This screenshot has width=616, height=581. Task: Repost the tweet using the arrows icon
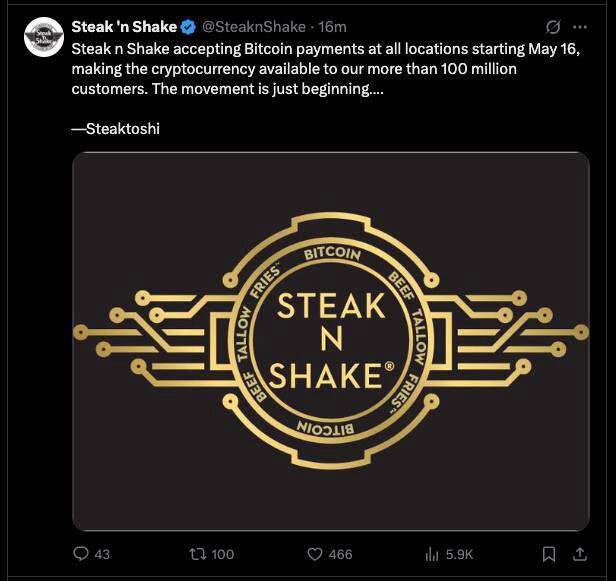pos(196,554)
